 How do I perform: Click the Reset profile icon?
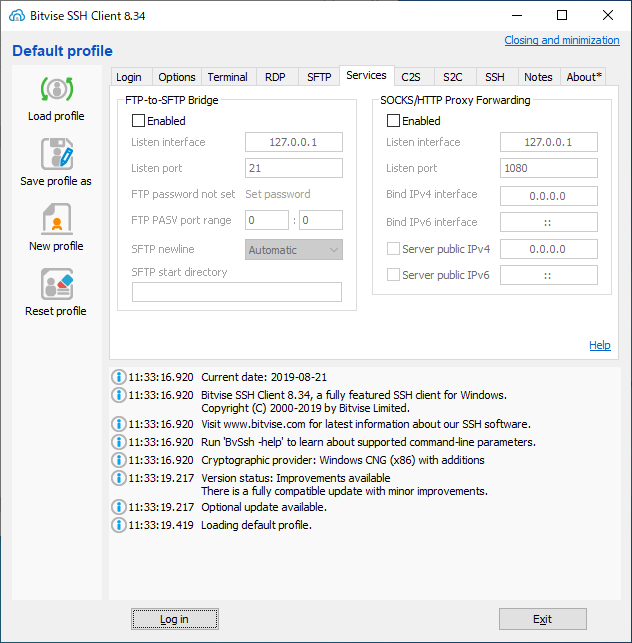57,284
